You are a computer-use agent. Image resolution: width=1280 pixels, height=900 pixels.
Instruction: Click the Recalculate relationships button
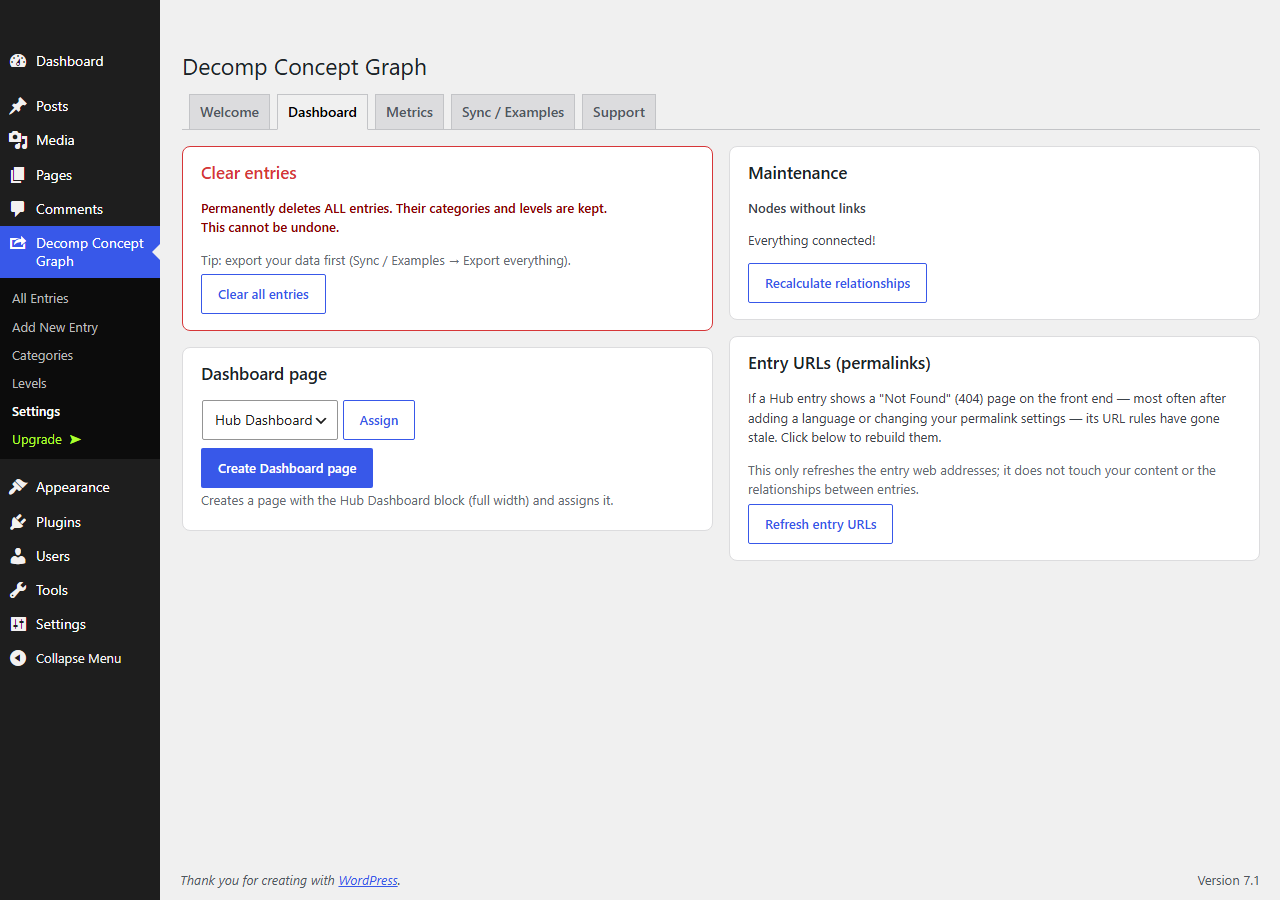tap(837, 283)
